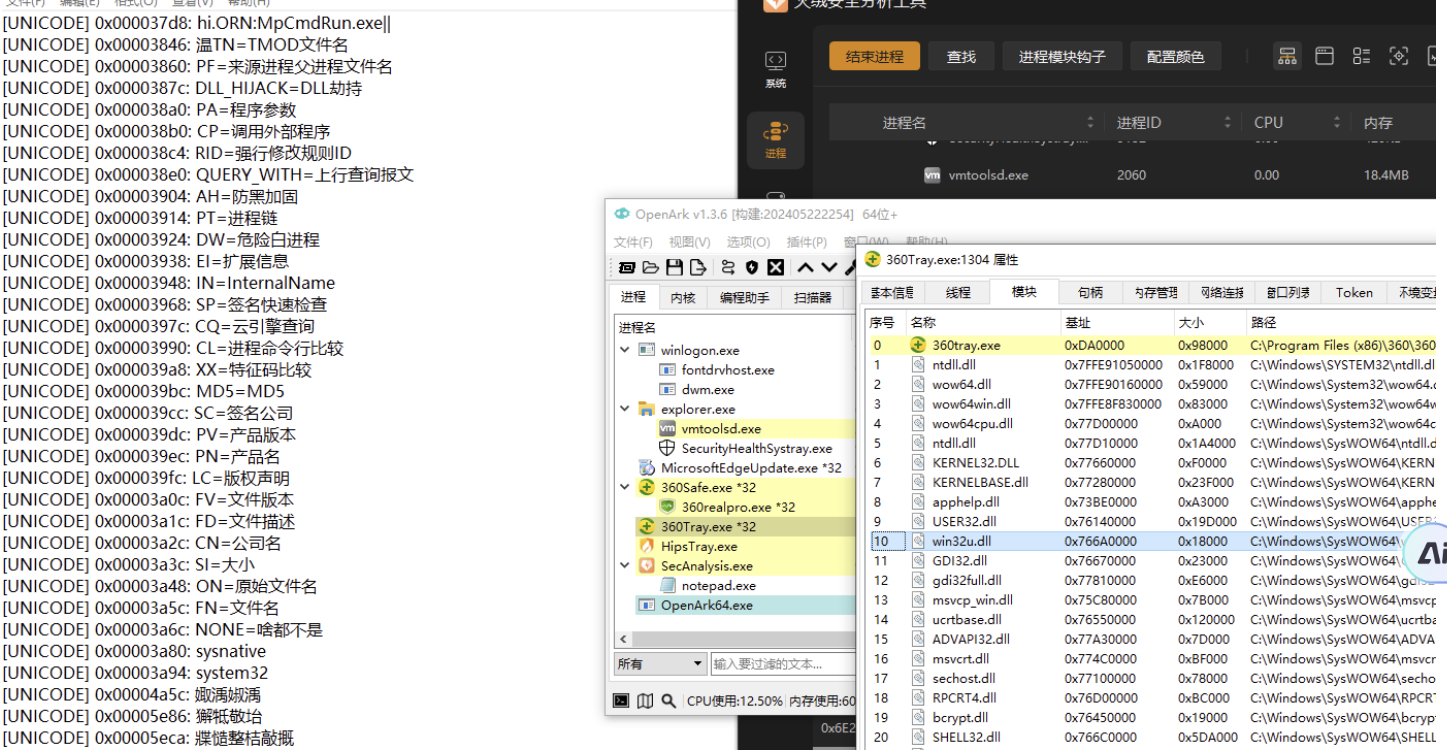Screen dimensions: 1447x753
Task: Click the export file icon in OpenArk toolbar
Action: tap(698, 267)
